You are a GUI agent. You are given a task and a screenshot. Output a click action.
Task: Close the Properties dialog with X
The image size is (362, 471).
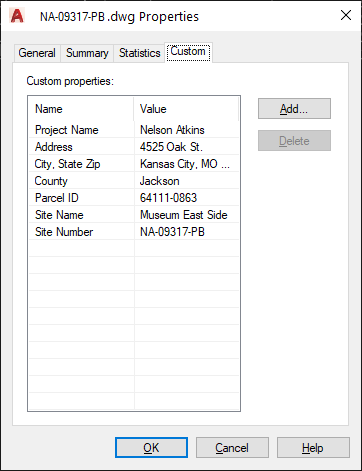[x=346, y=15]
